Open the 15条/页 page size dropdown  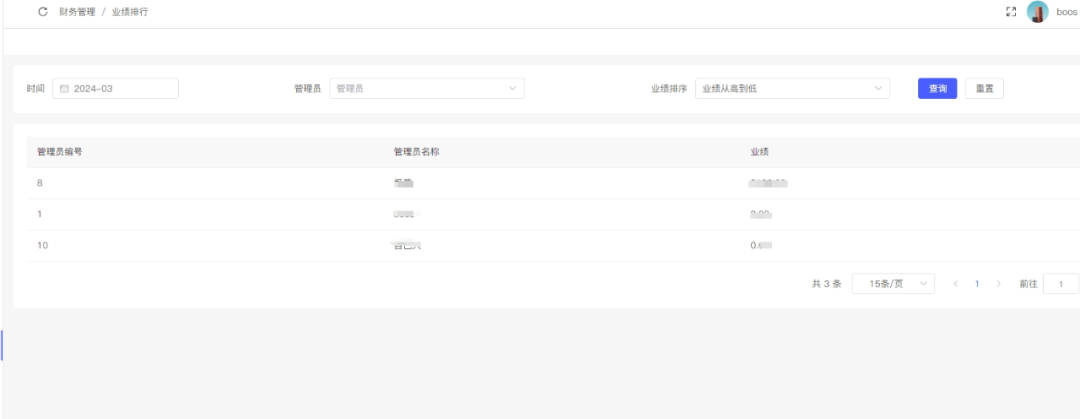(x=893, y=284)
